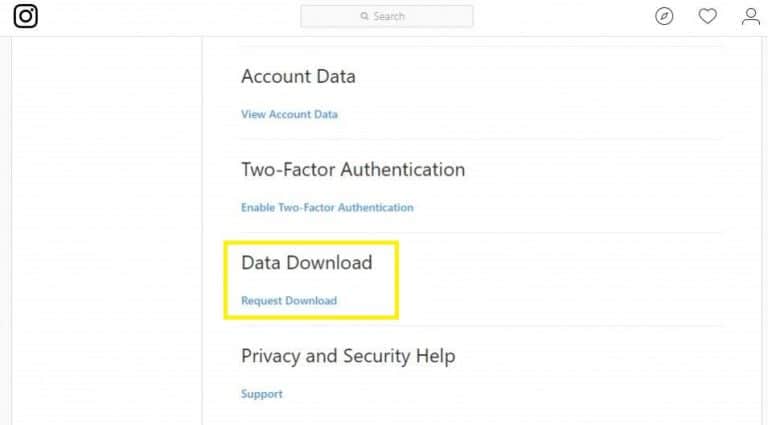The width and height of the screenshot is (768, 425).
Task: Click inside the blank left sidebar panel
Action: coord(107,230)
